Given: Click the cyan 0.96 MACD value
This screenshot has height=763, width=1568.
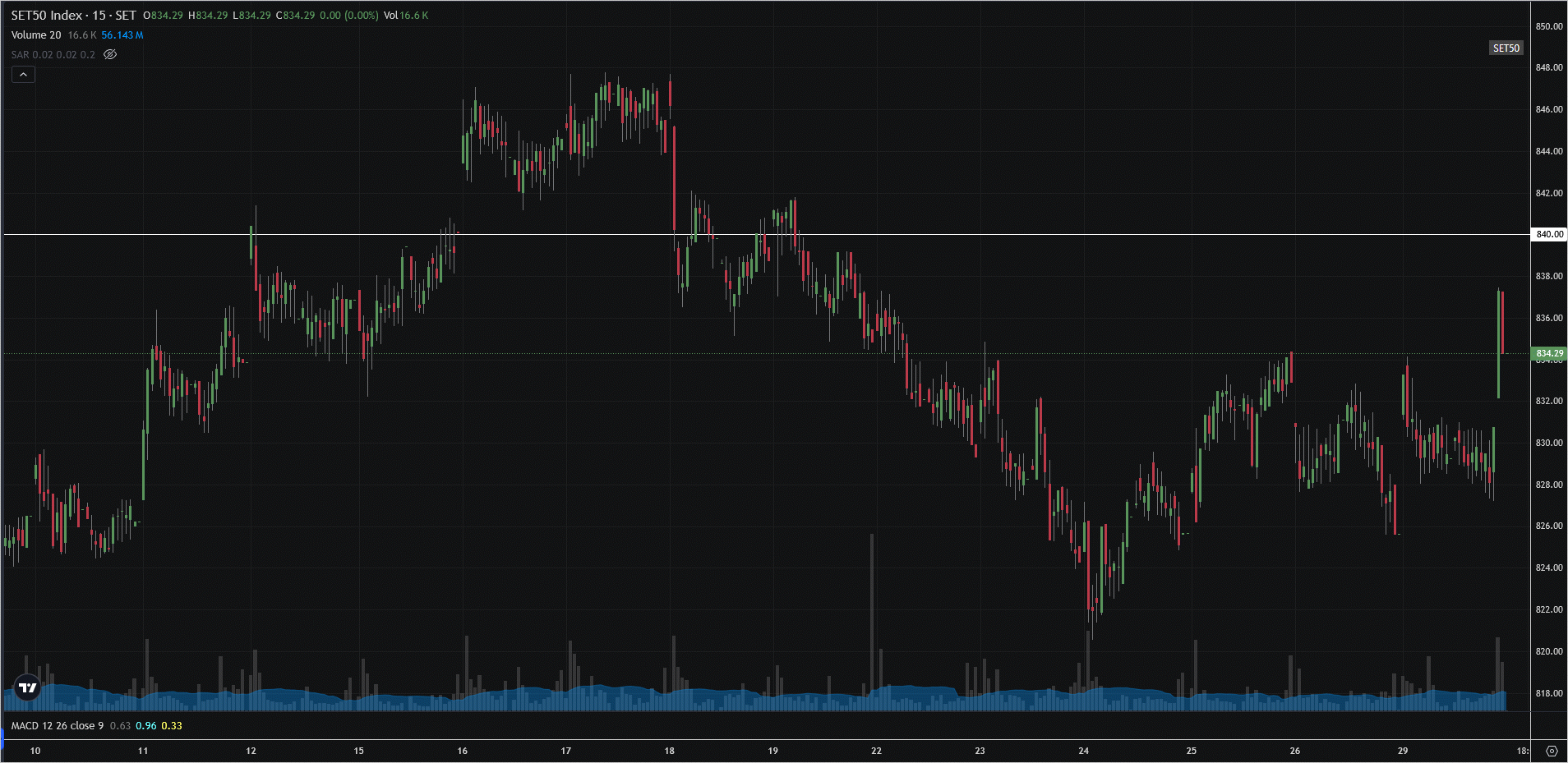Looking at the screenshot, I should (x=145, y=726).
